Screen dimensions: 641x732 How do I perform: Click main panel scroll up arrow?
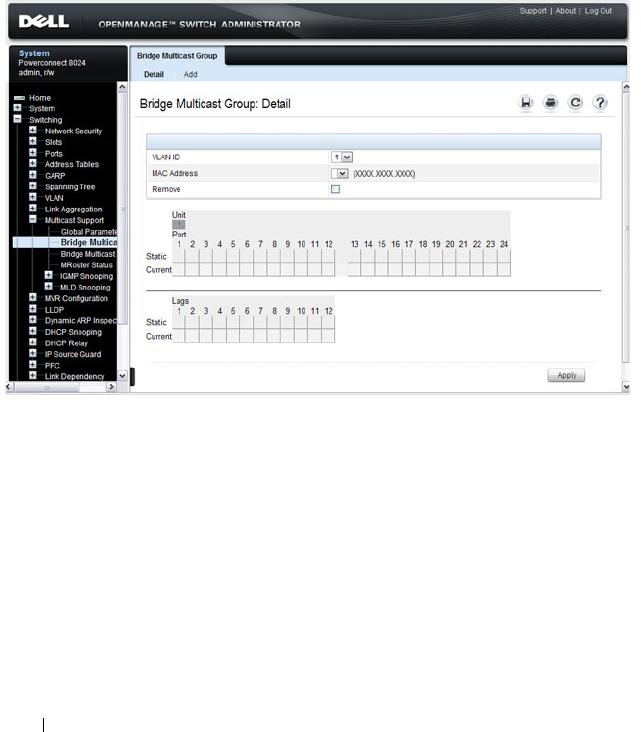pos(626,87)
